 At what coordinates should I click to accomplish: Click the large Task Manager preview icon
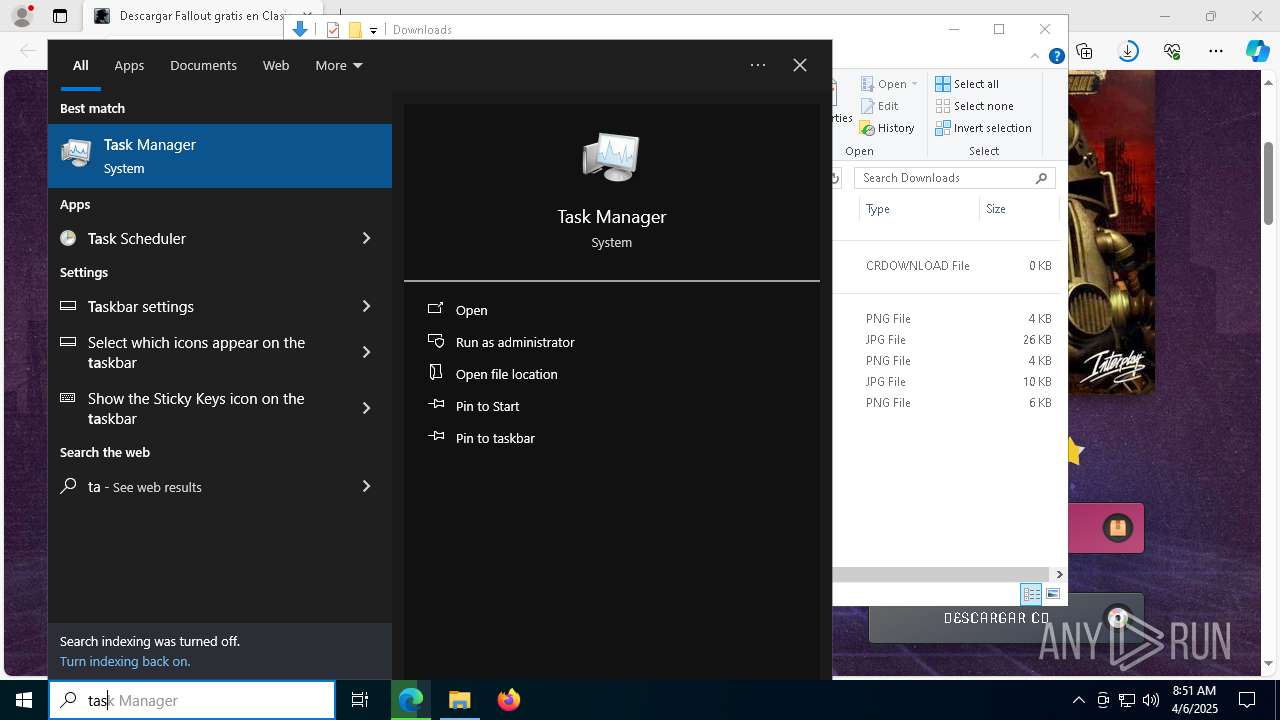pyautogui.click(x=611, y=158)
